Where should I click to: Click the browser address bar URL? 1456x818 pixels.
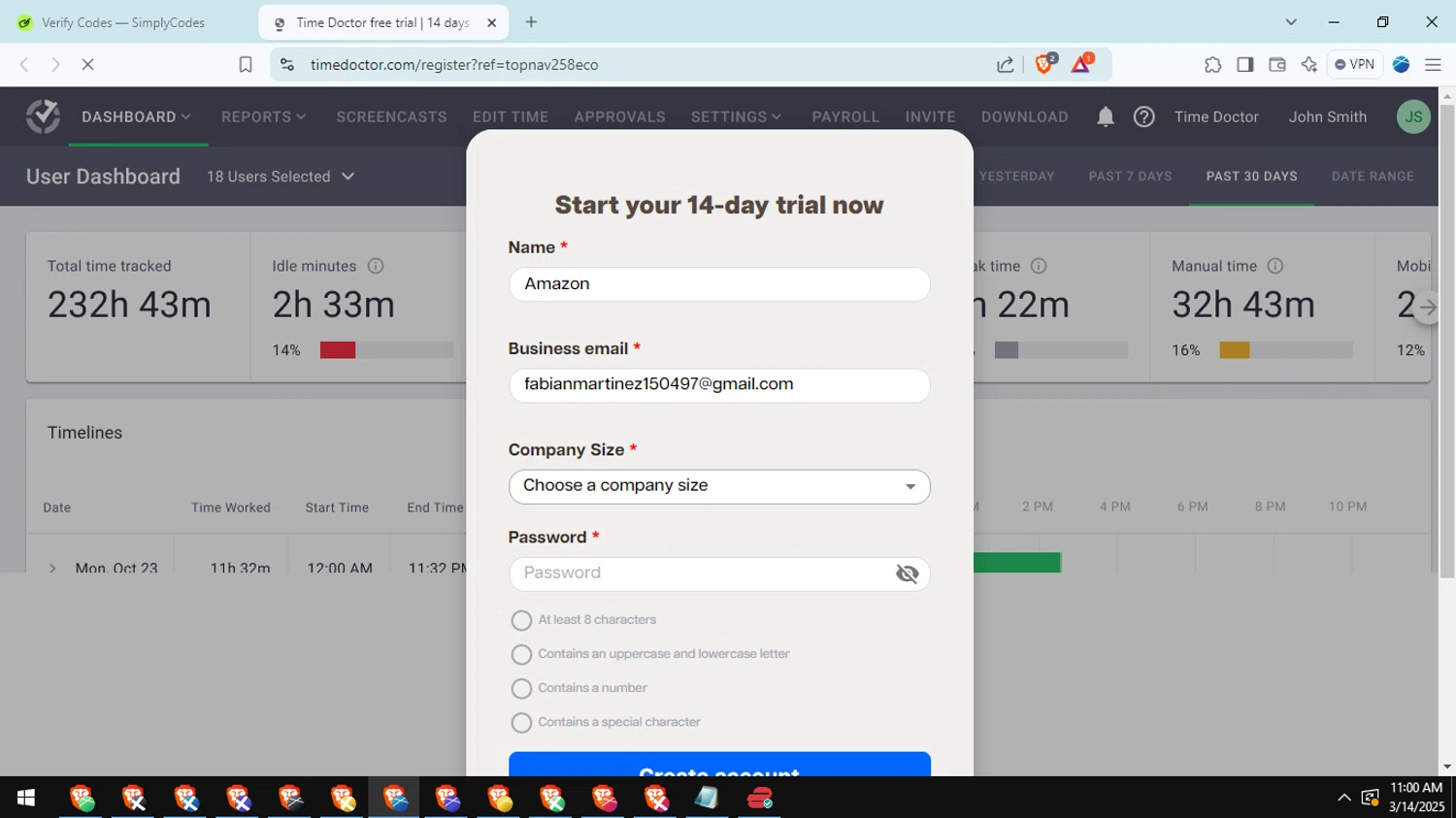click(454, 65)
